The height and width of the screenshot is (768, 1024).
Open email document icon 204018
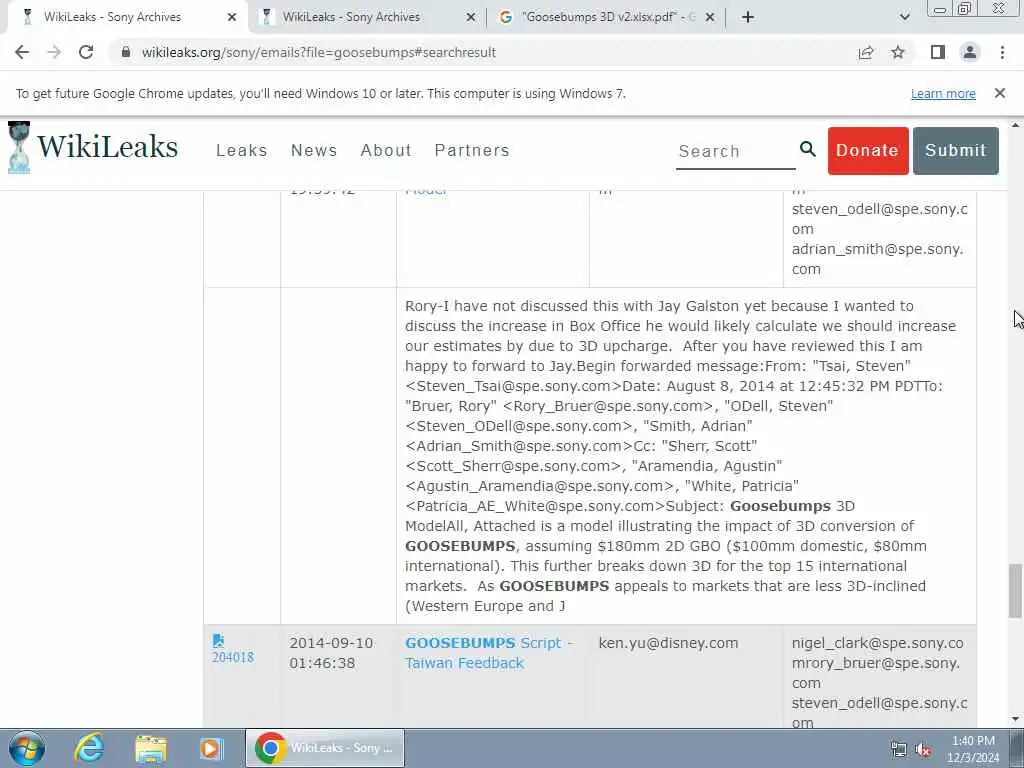[218, 641]
